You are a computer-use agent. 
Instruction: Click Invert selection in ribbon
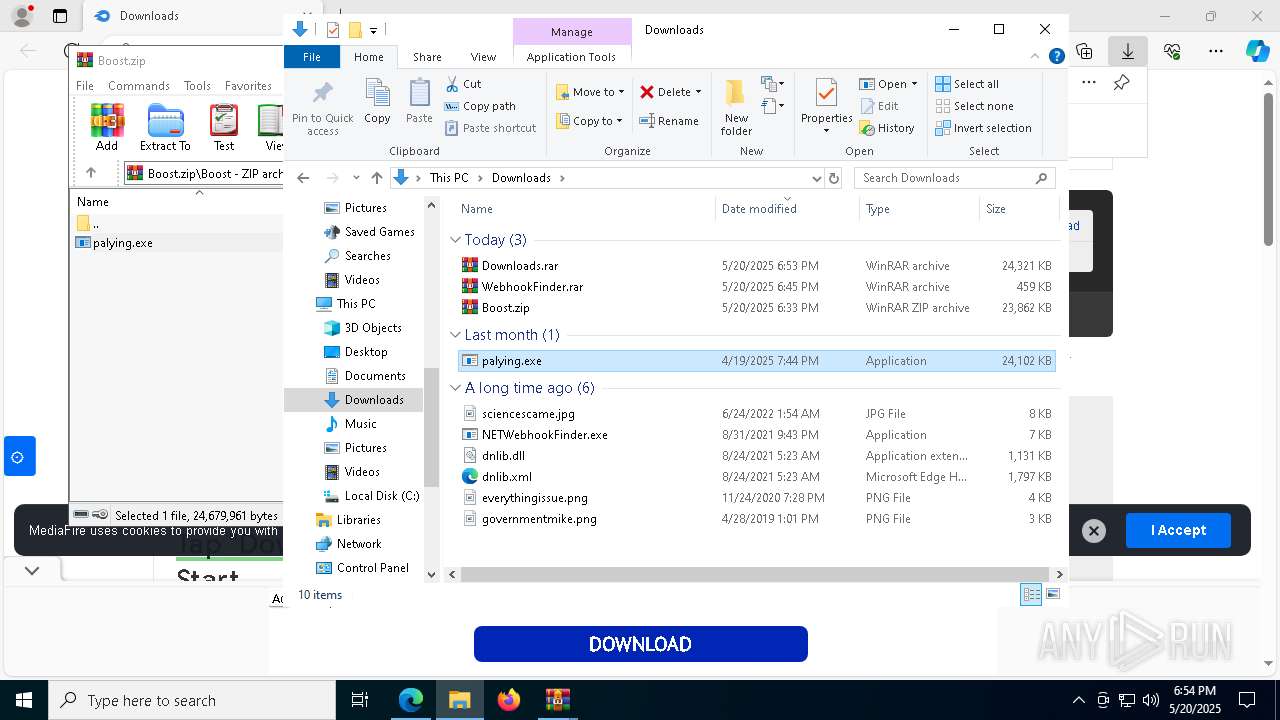983,128
